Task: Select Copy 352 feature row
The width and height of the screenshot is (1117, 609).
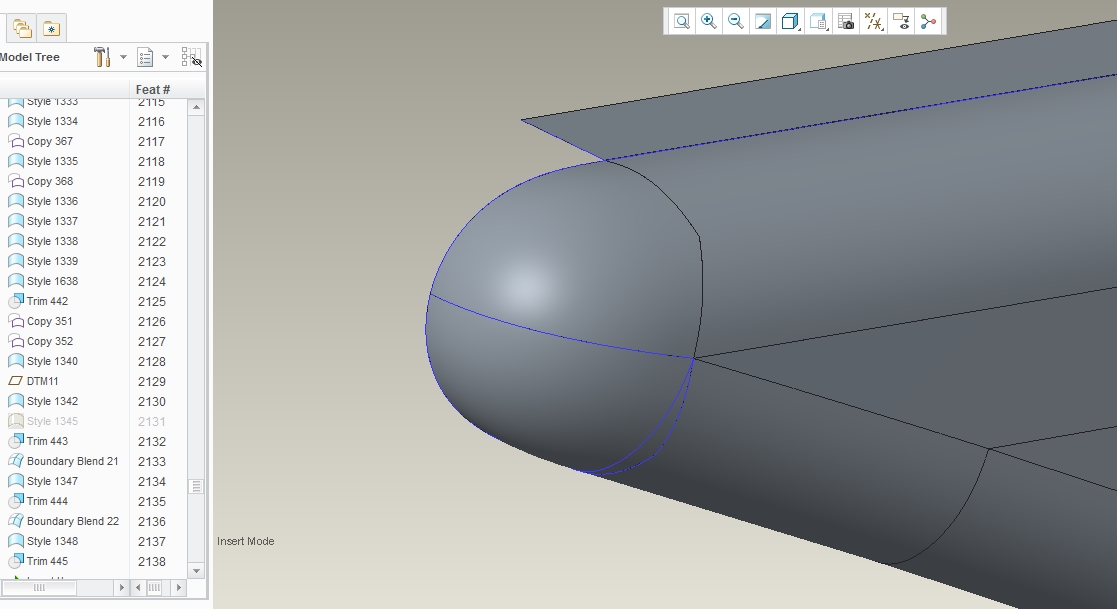Action: click(49, 340)
